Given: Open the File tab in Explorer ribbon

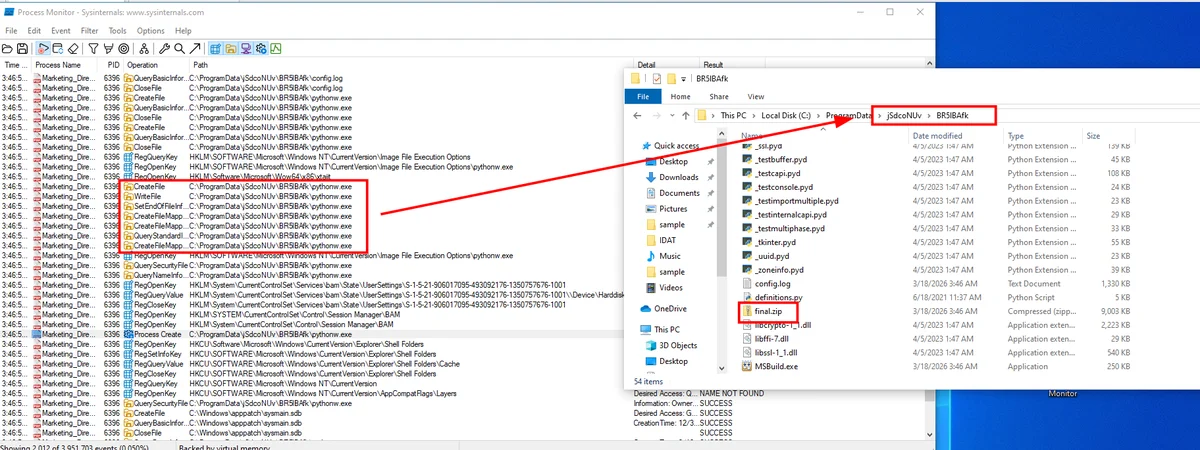Looking at the screenshot, I should coord(643,97).
